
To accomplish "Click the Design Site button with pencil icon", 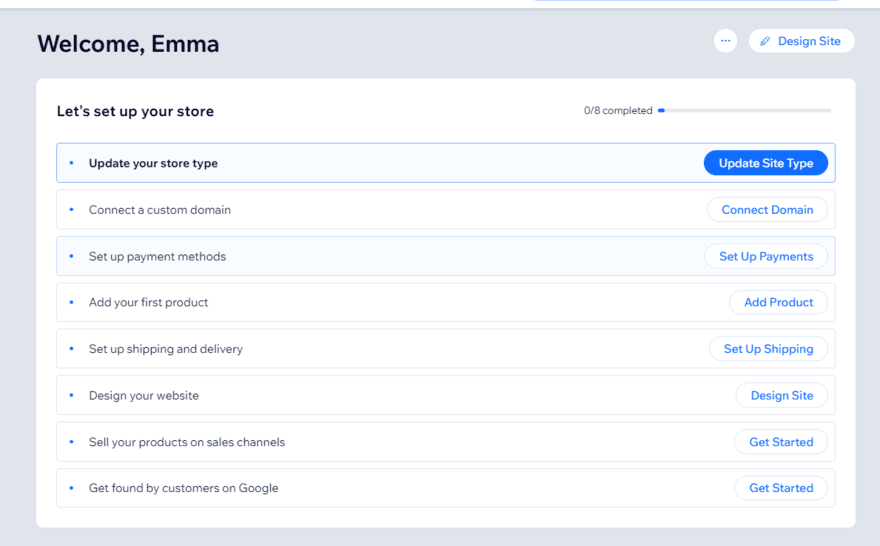I will click(x=801, y=41).
